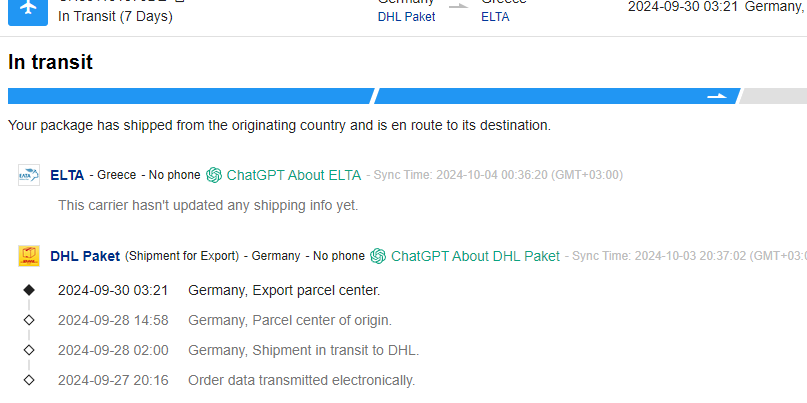Select the marker for Shipment in transit to DHL
The width and height of the screenshot is (807, 403).
click(x=29, y=350)
